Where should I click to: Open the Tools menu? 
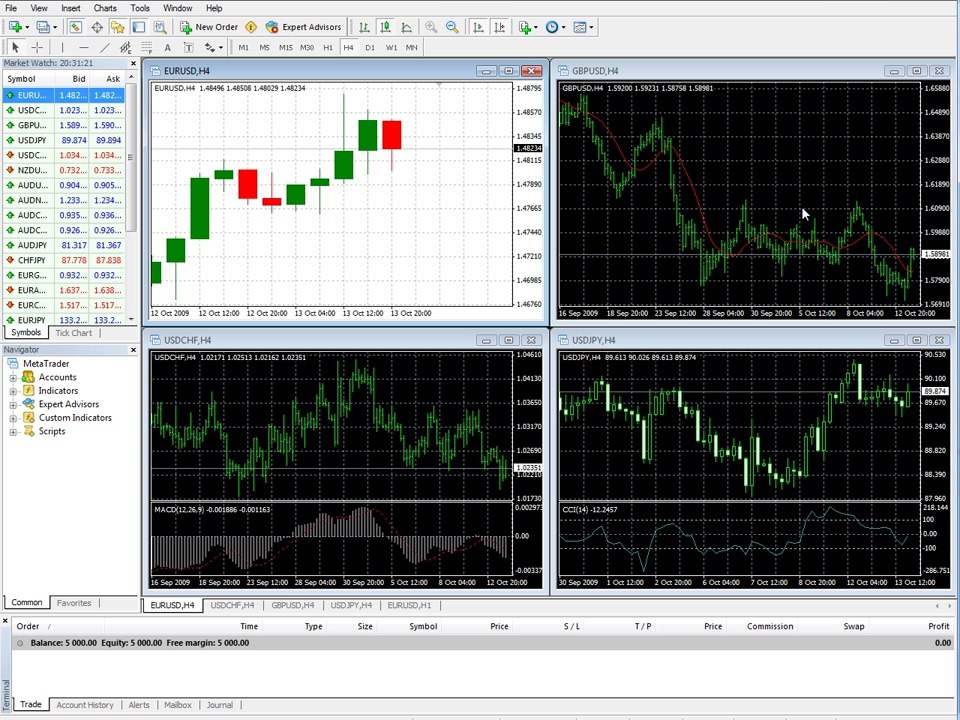pos(140,8)
